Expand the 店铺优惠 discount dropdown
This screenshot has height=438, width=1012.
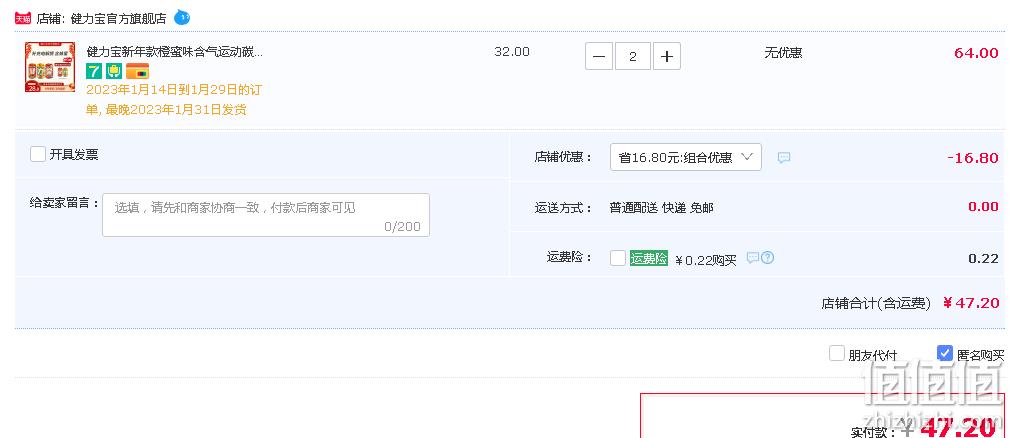685,157
